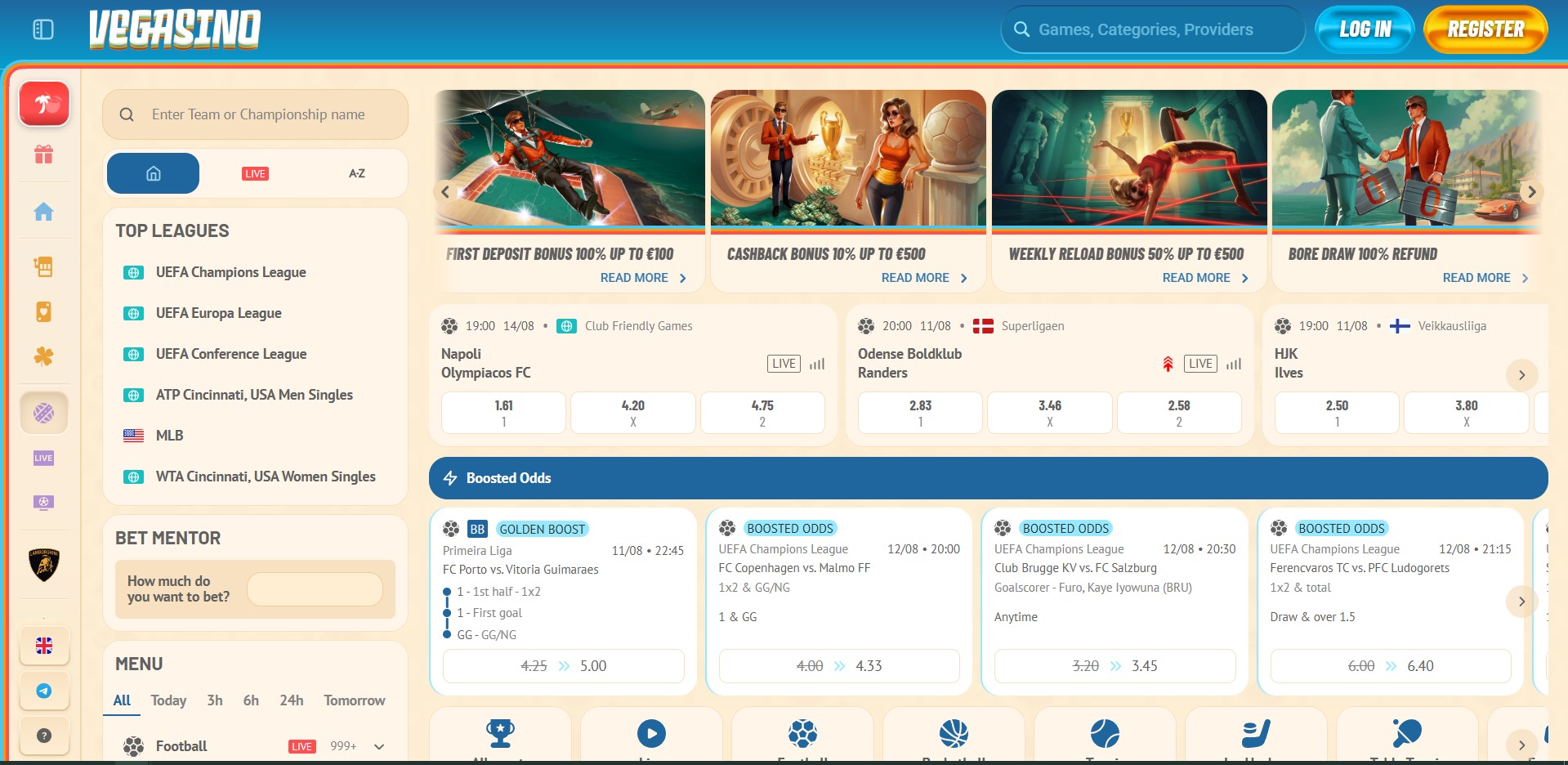Select the Today time filter
The height and width of the screenshot is (765, 1568).
[168, 700]
